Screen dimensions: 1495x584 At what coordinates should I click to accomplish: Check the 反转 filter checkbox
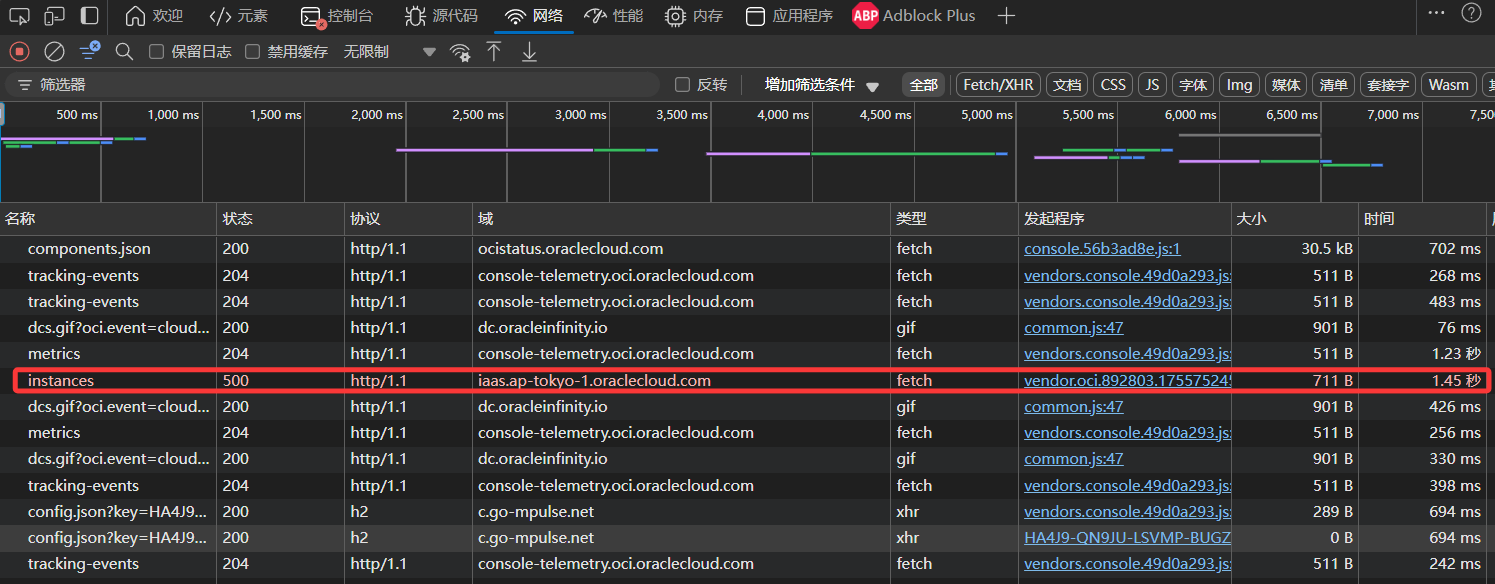[683, 85]
